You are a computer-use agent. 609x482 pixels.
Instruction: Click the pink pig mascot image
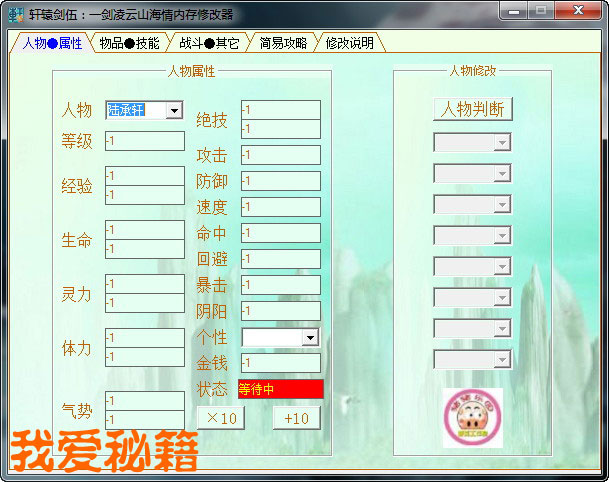point(472,417)
